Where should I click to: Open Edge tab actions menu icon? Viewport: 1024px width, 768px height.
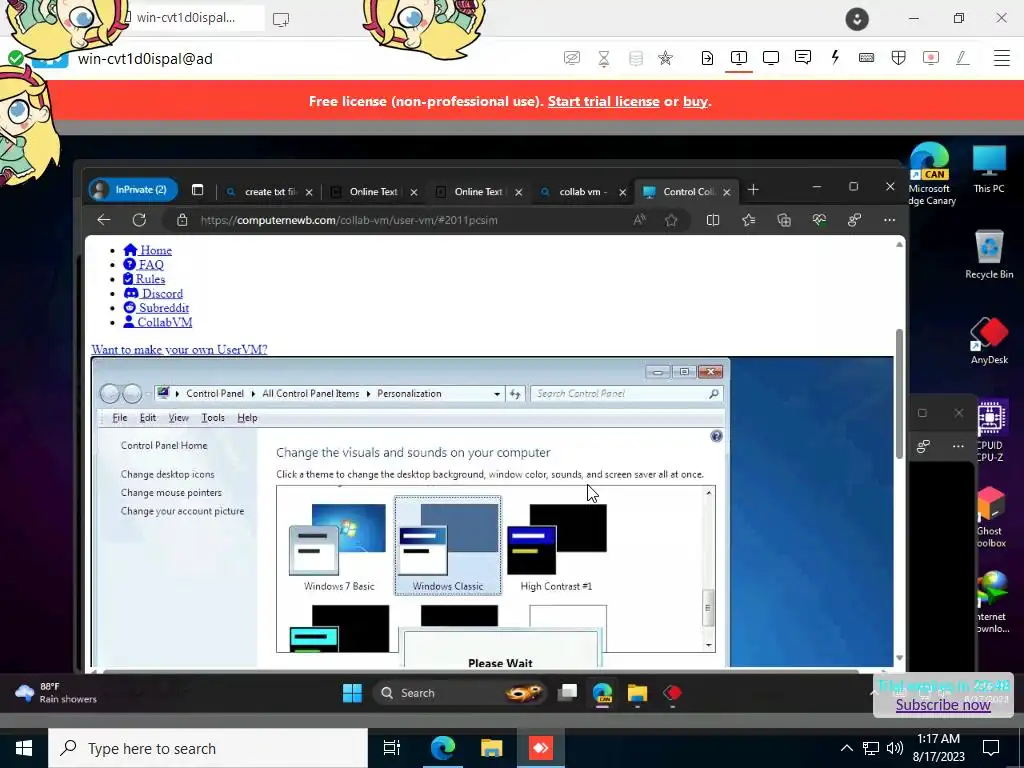coord(197,190)
